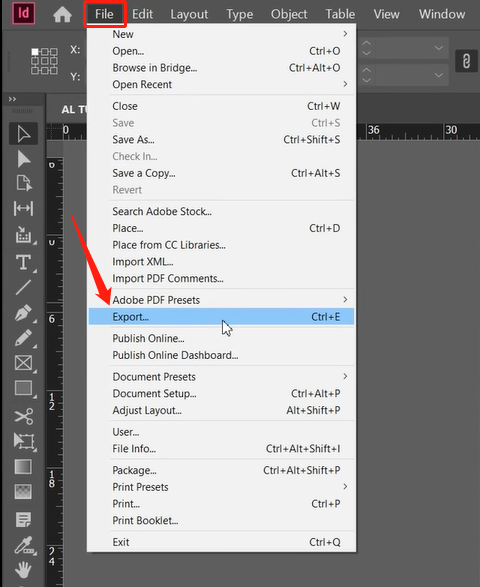Select the Direct Selection tool
480x587 pixels.
[23, 159]
